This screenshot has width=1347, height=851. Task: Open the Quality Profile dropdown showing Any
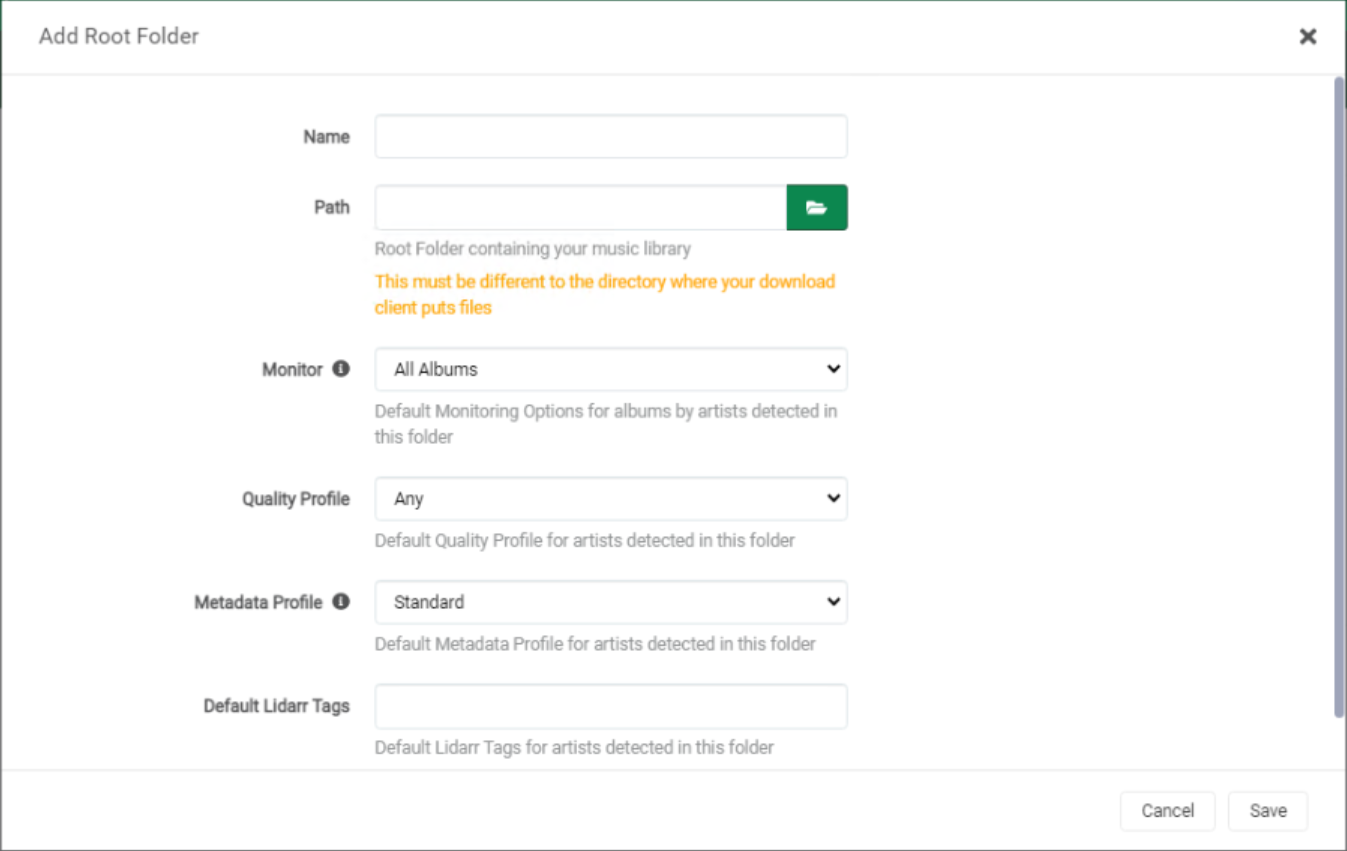(x=611, y=499)
